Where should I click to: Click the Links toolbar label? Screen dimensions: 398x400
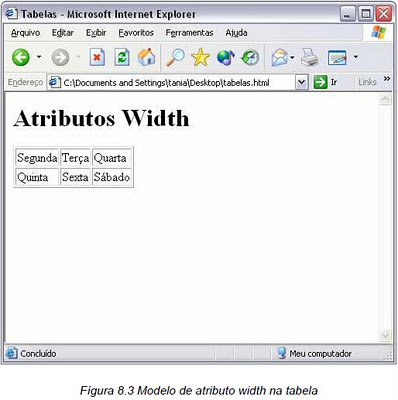tap(367, 82)
